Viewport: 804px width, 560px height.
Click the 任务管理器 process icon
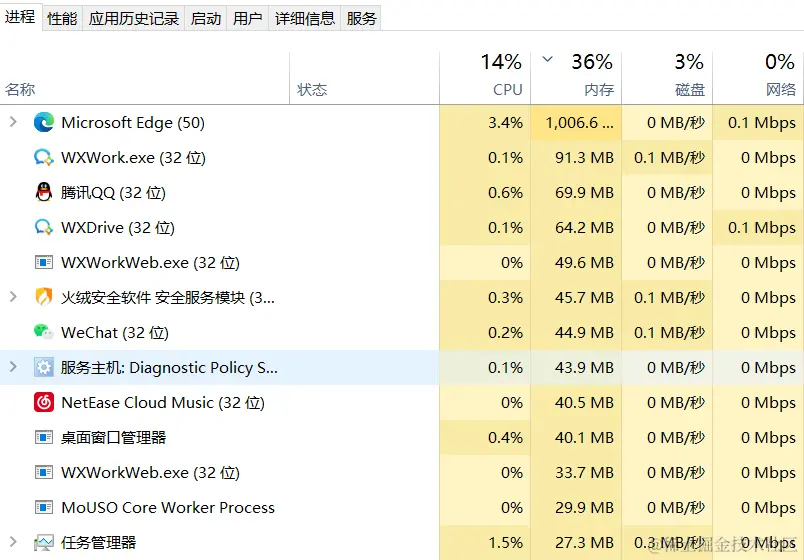[44, 543]
